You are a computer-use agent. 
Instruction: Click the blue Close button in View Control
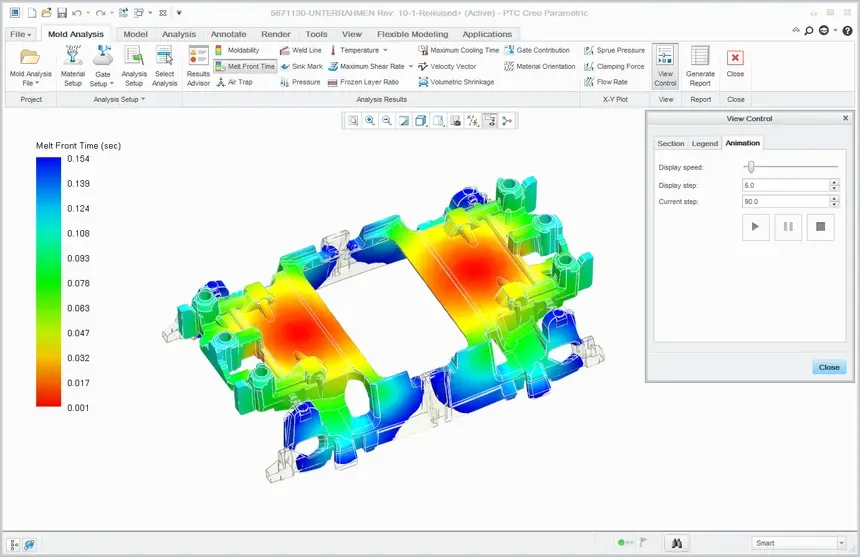coord(829,367)
